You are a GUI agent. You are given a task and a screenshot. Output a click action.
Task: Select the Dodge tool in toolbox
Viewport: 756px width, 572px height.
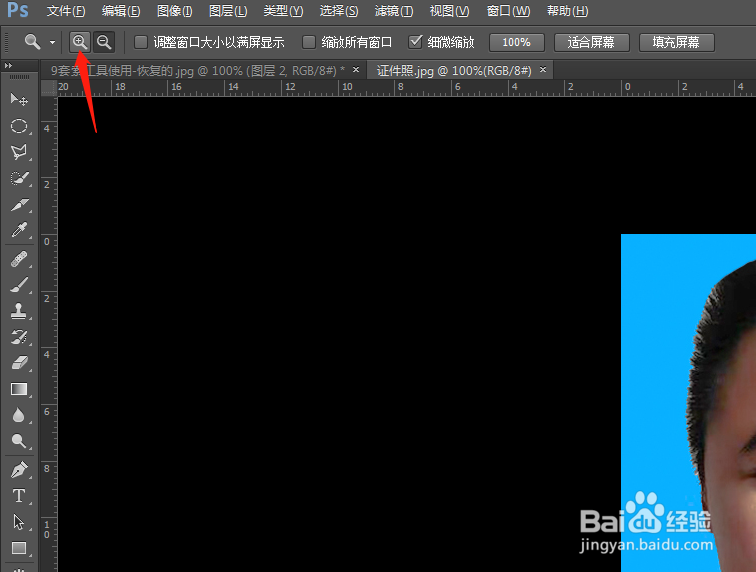point(19,441)
